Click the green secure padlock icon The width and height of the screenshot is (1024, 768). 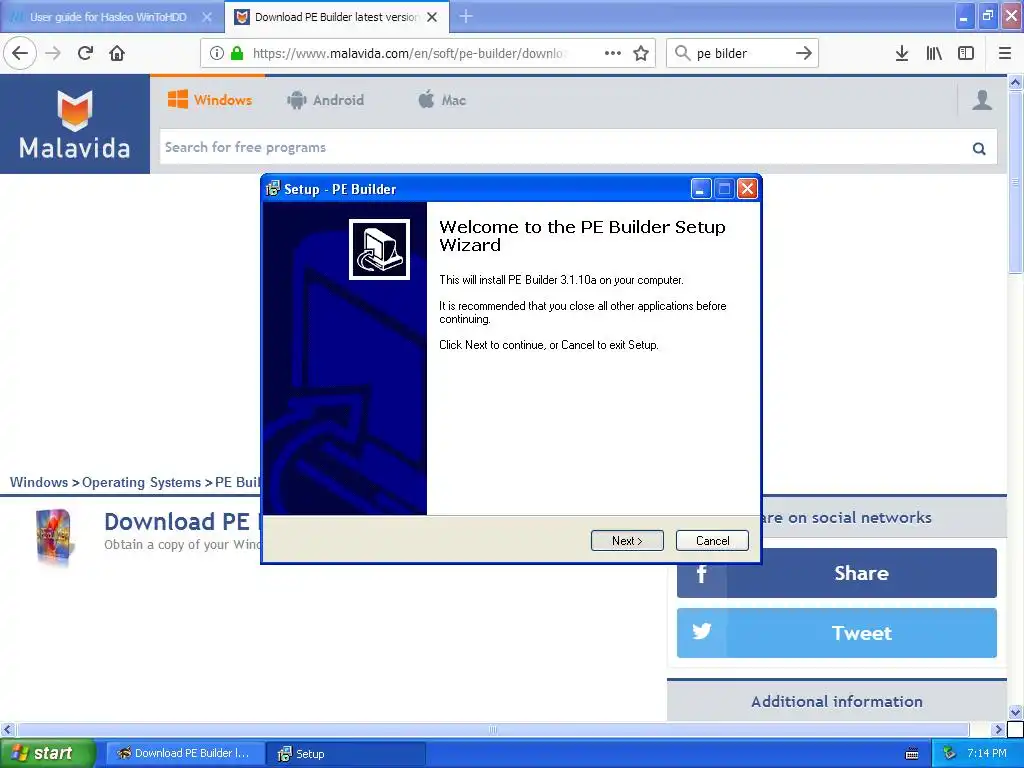pyautogui.click(x=237, y=54)
